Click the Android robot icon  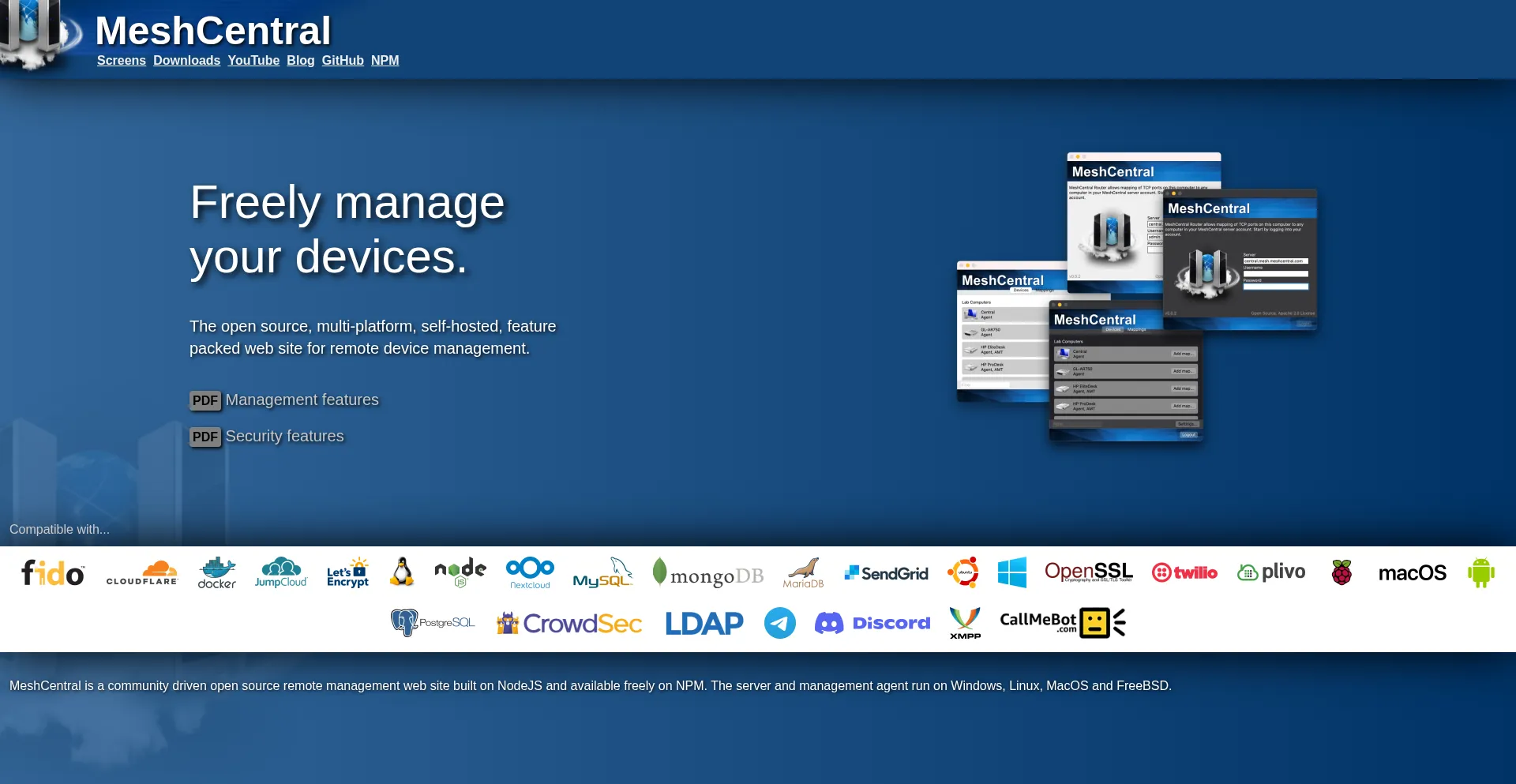[x=1481, y=572]
